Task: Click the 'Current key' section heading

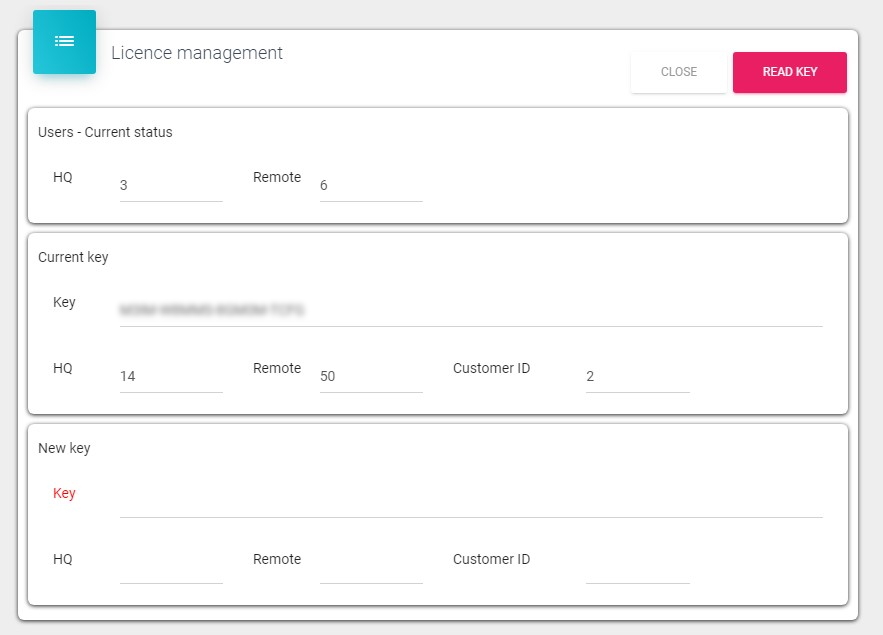Action: pos(73,257)
